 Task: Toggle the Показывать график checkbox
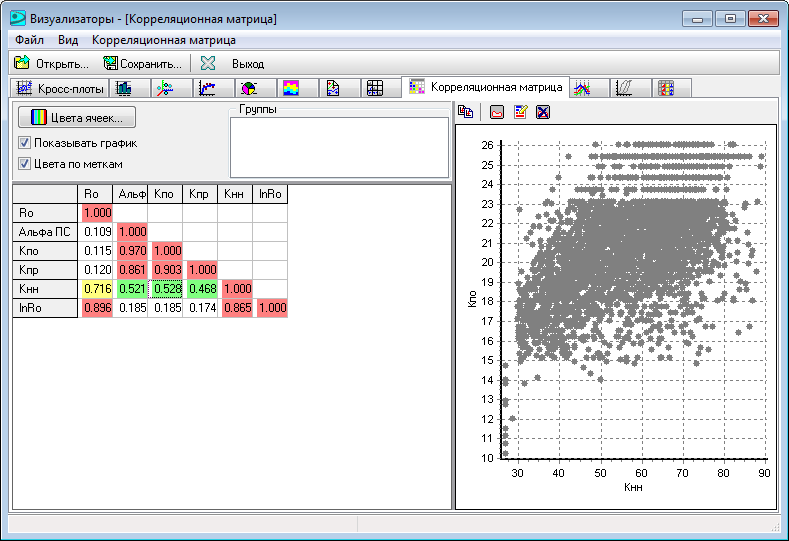point(24,143)
